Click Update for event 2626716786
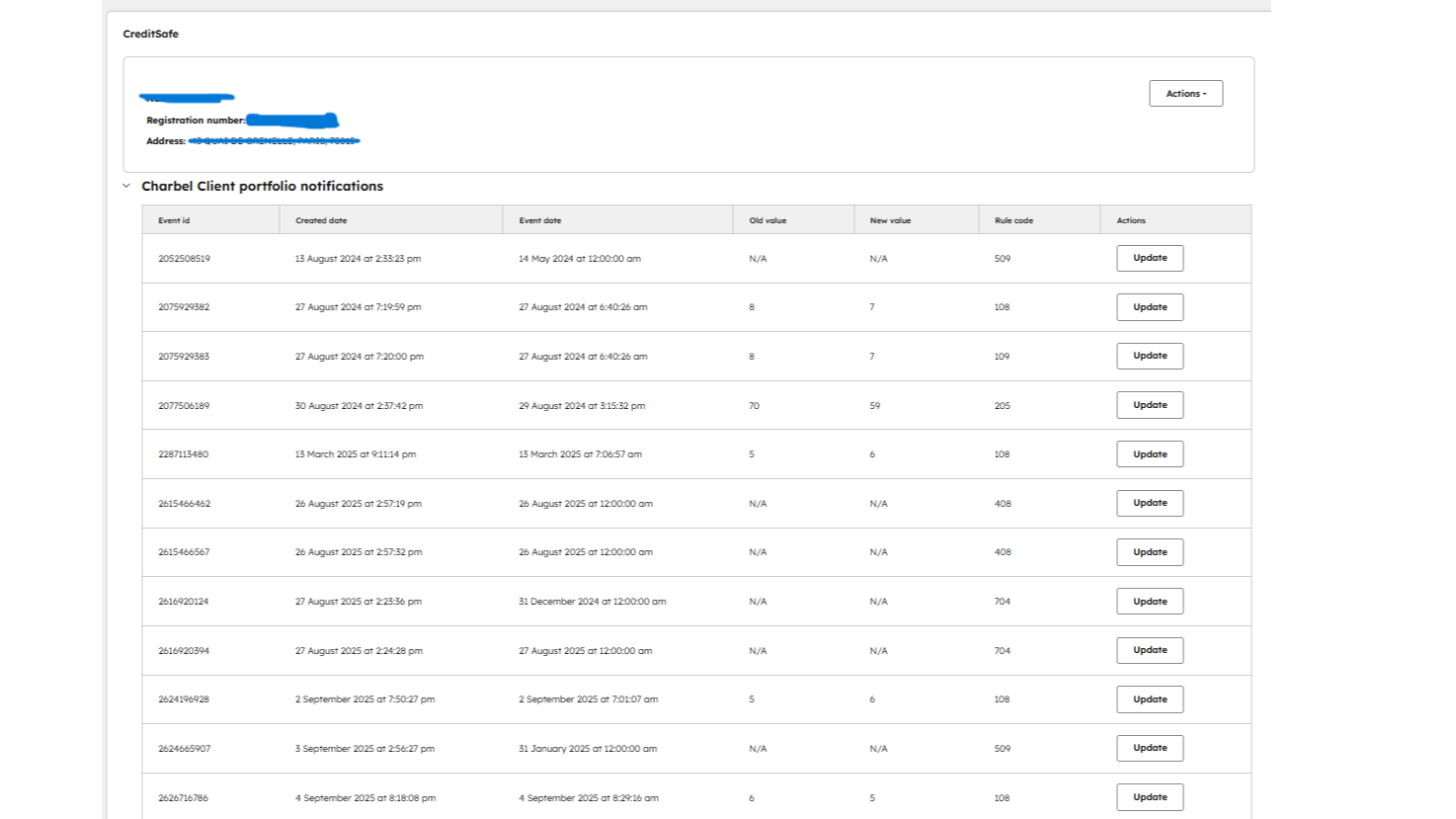 coord(1150,797)
